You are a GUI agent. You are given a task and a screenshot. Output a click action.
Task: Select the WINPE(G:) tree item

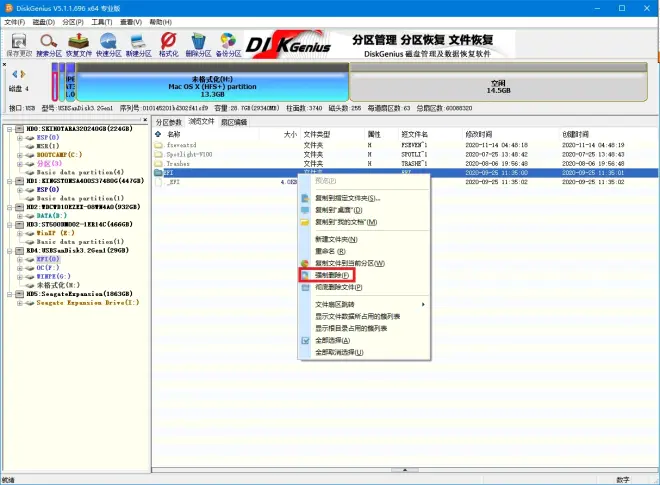tap(53, 277)
